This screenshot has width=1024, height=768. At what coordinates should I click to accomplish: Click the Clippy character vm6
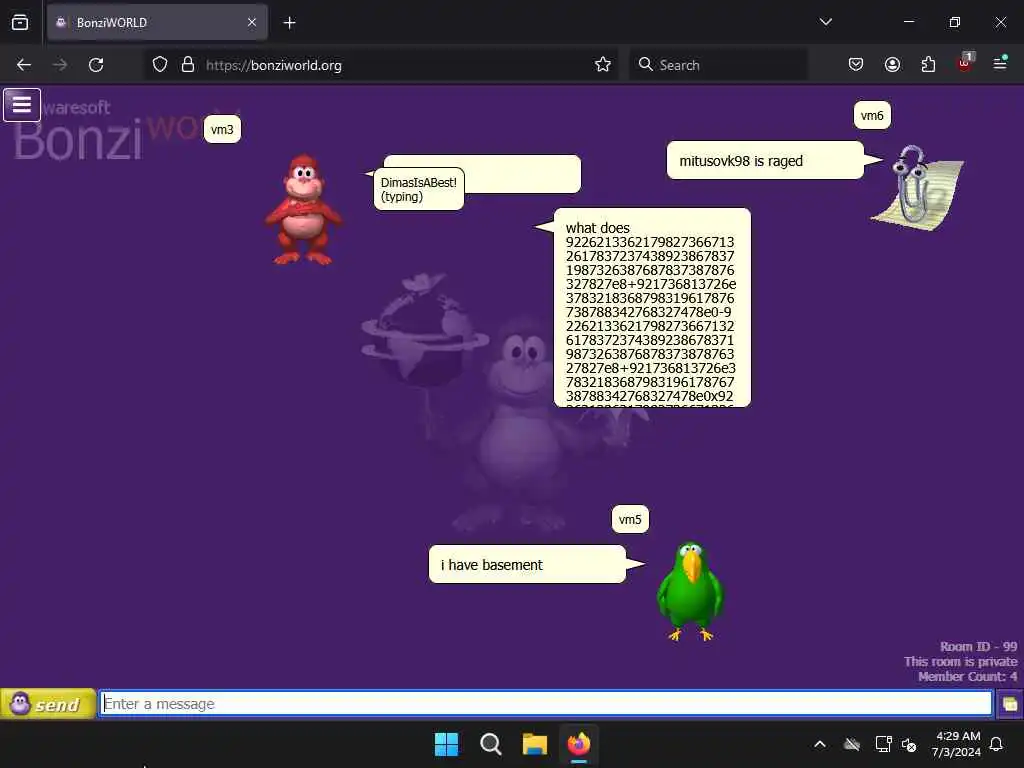[918, 188]
